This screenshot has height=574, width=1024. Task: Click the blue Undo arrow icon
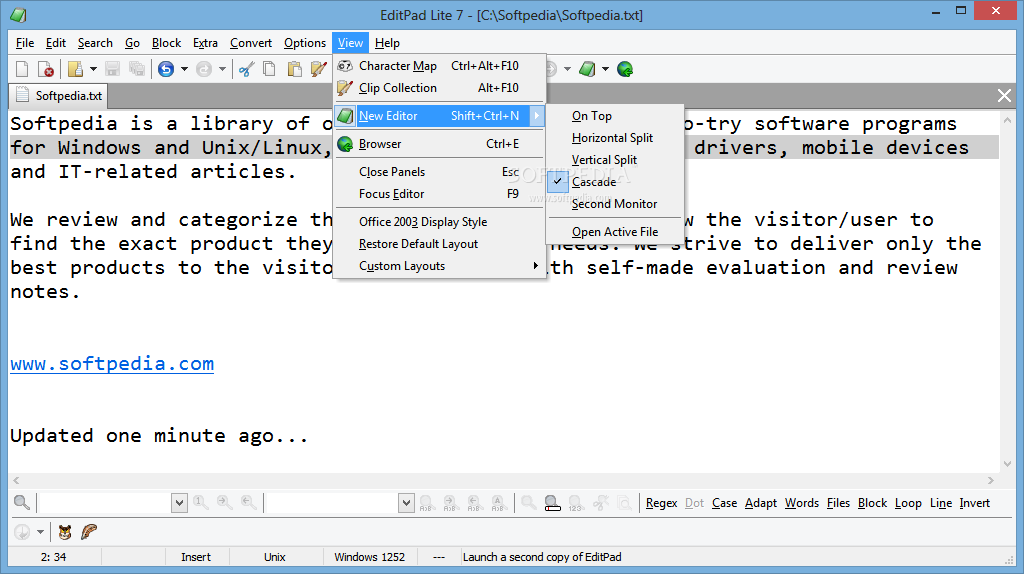click(x=166, y=69)
